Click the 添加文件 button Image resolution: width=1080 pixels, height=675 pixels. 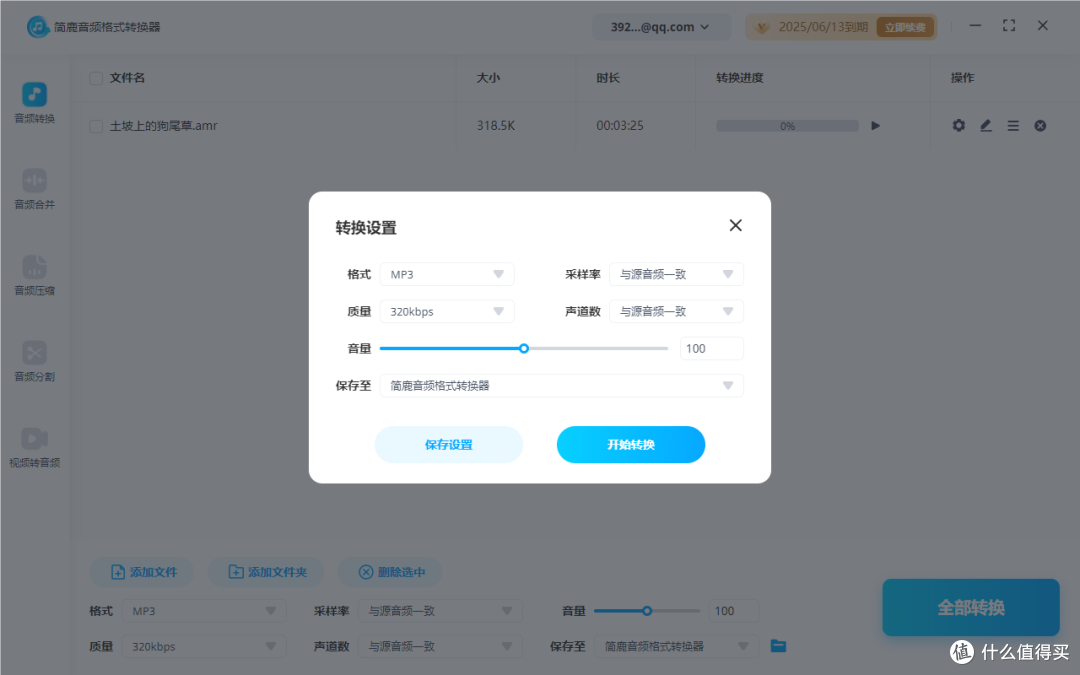tap(142, 572)
